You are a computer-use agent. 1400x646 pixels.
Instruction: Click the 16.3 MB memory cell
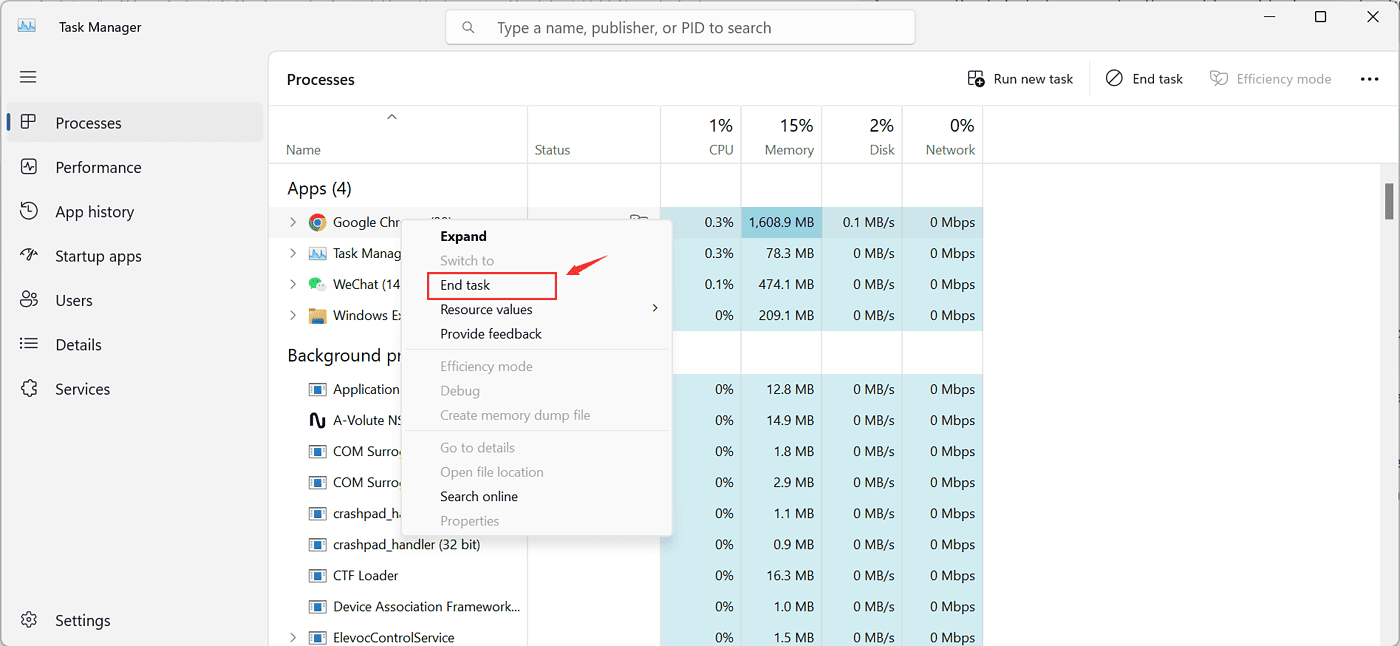[782, 575]
